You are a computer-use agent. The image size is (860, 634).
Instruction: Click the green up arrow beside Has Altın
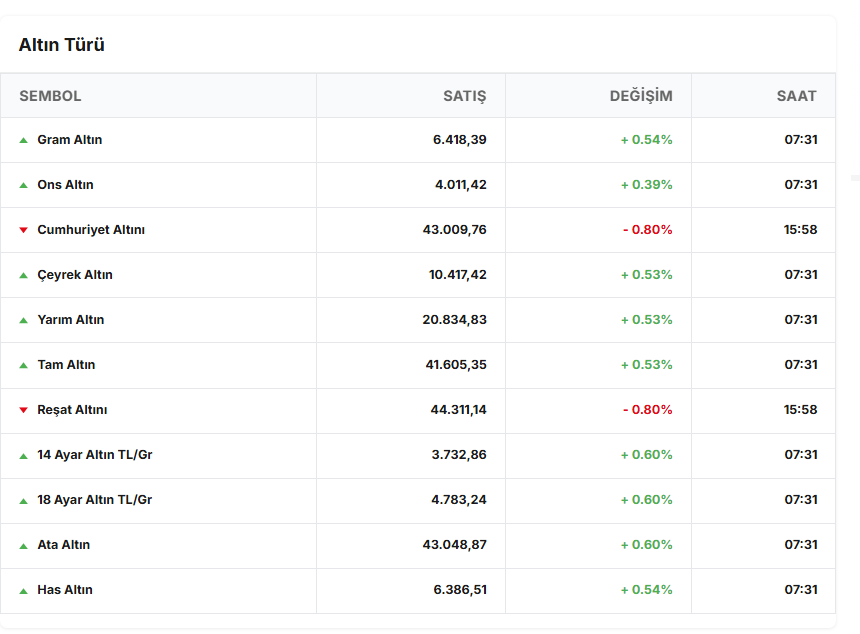click(x=24, y=591)
